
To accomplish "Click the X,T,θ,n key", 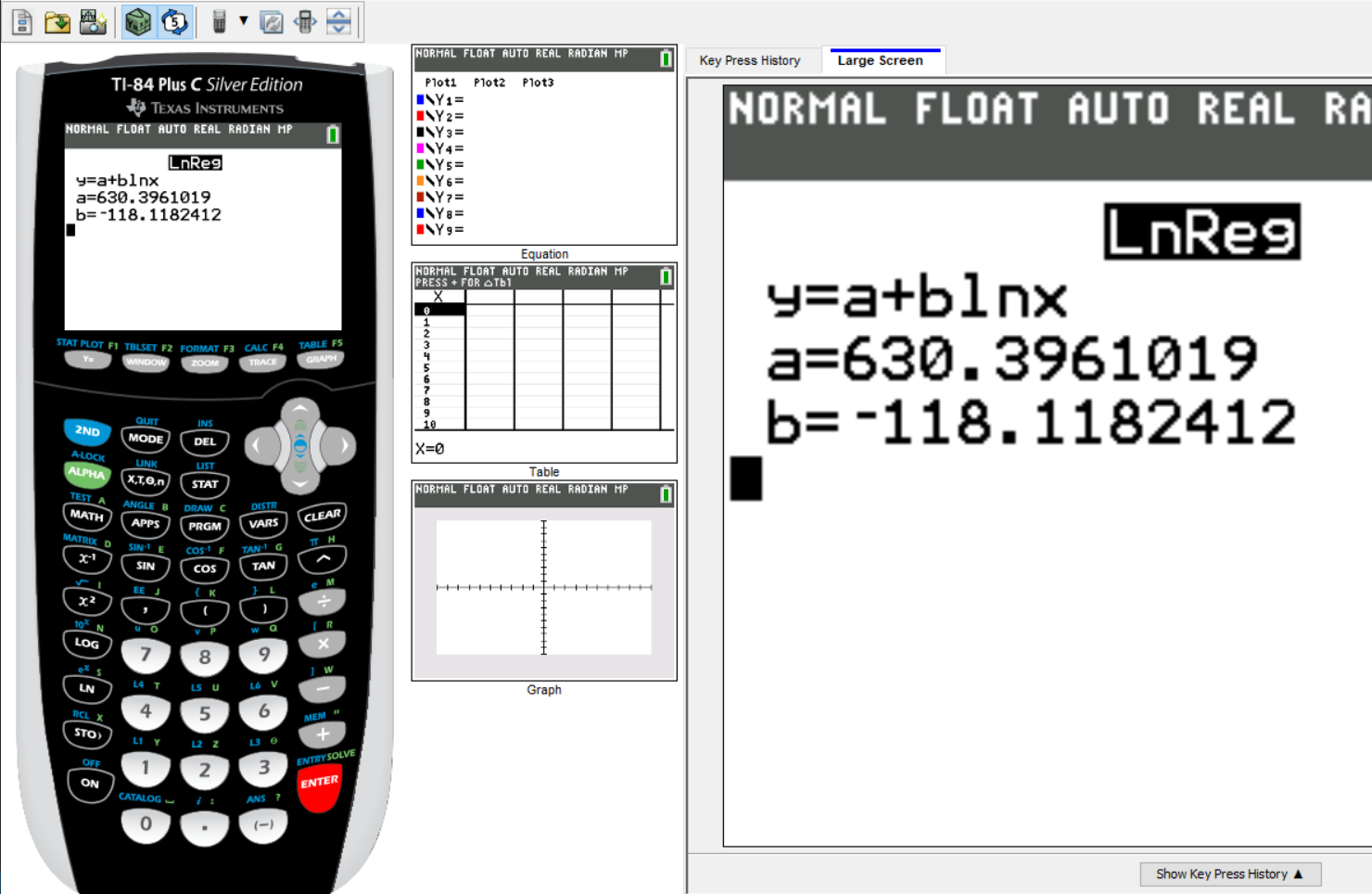I will tap(146, 480).
